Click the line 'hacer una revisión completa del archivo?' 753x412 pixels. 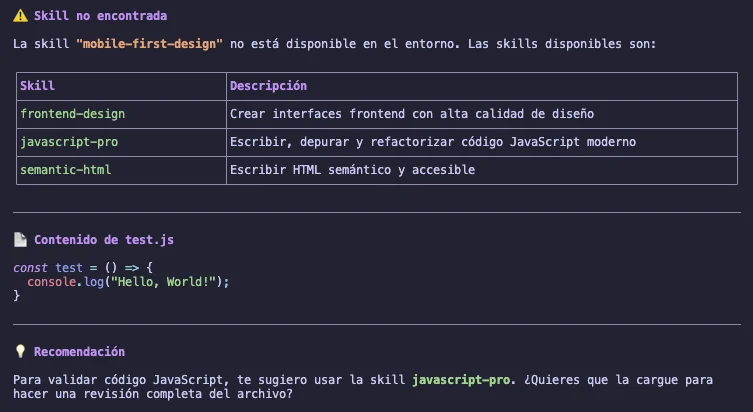pyautogui.click(x=153, y=394)
